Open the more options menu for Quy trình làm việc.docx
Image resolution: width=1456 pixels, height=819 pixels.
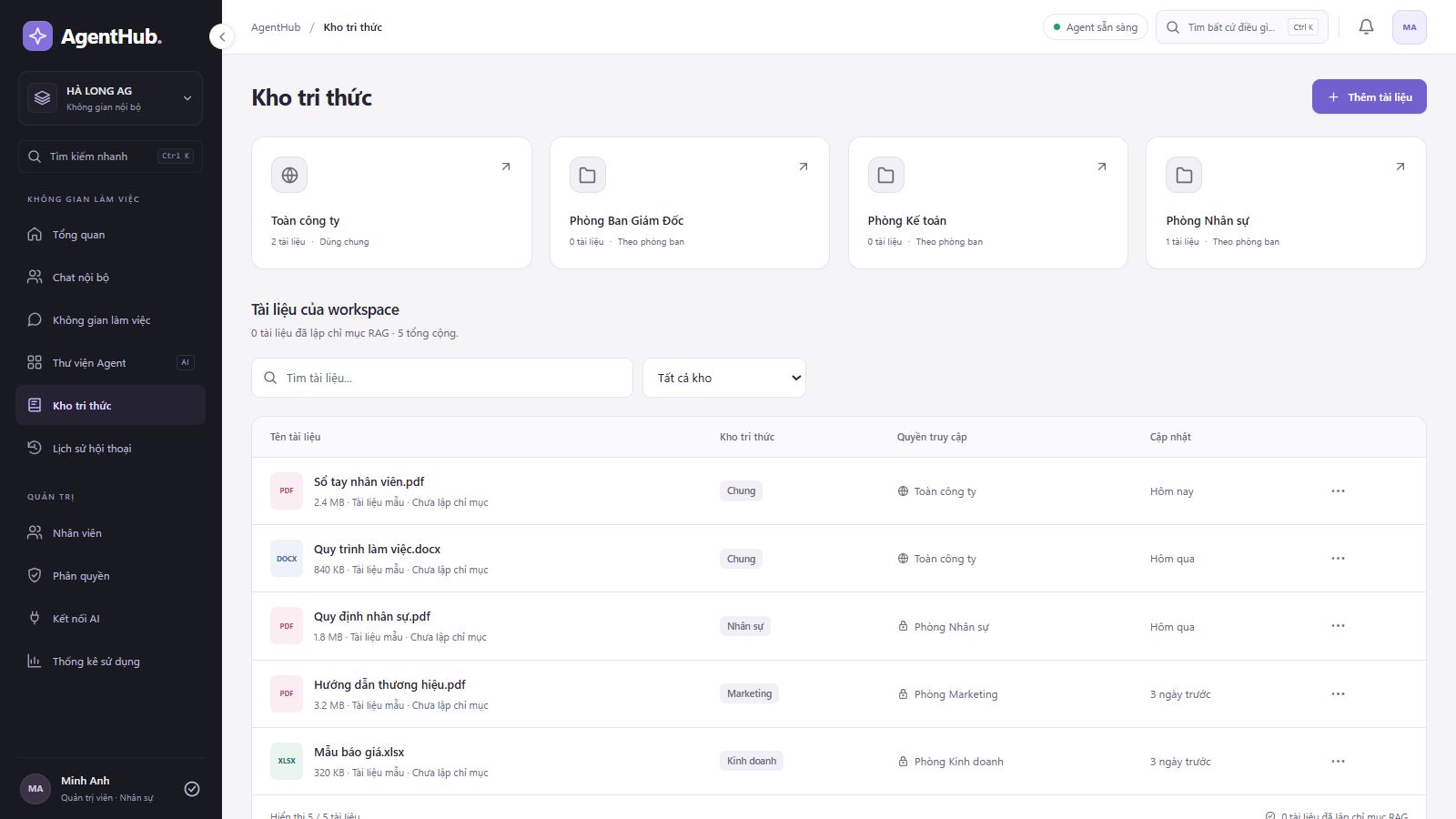pyautogui.click(x=1338, y=559)
